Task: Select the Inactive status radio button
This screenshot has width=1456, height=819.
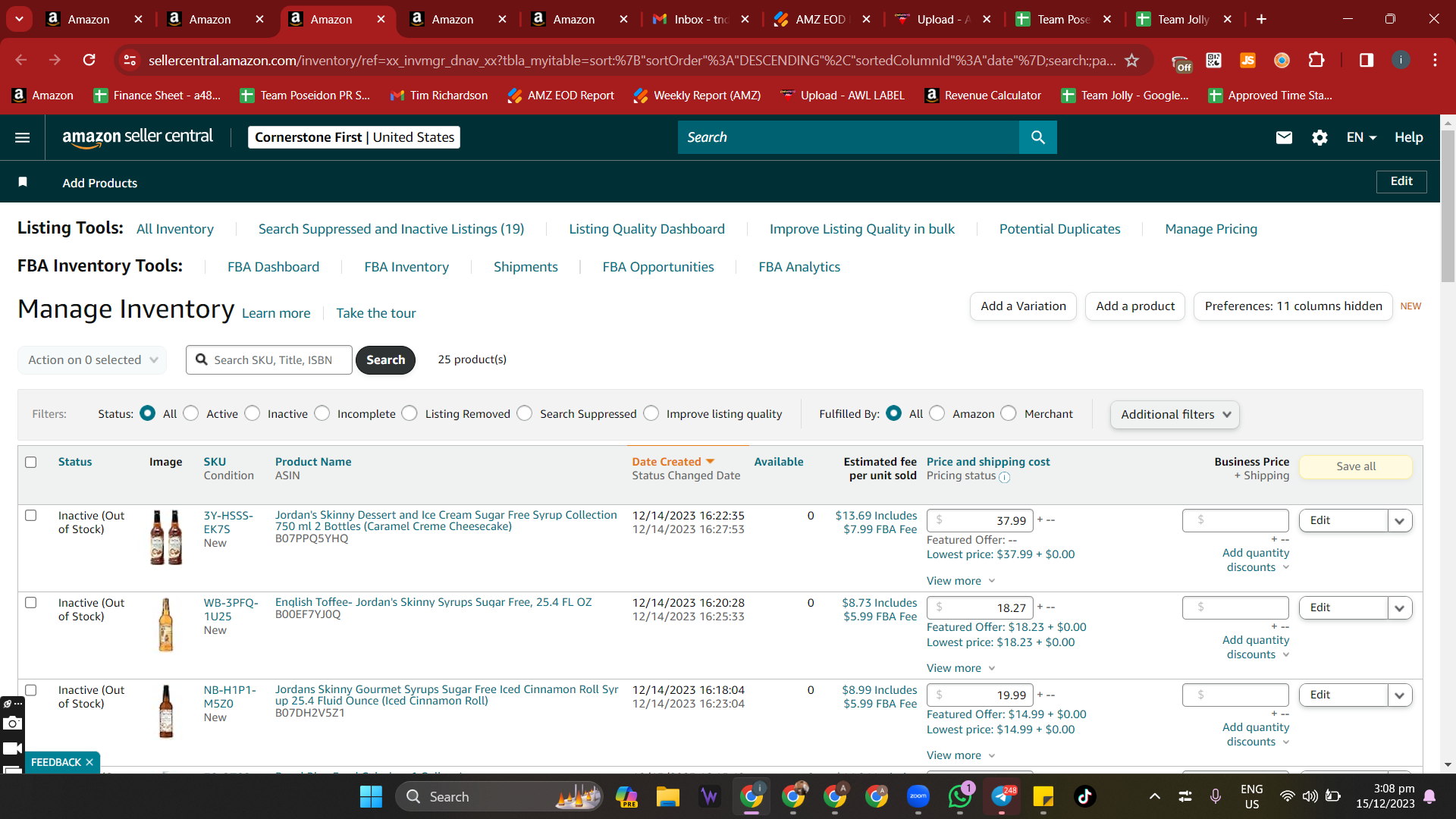Action: pos(253,413)
